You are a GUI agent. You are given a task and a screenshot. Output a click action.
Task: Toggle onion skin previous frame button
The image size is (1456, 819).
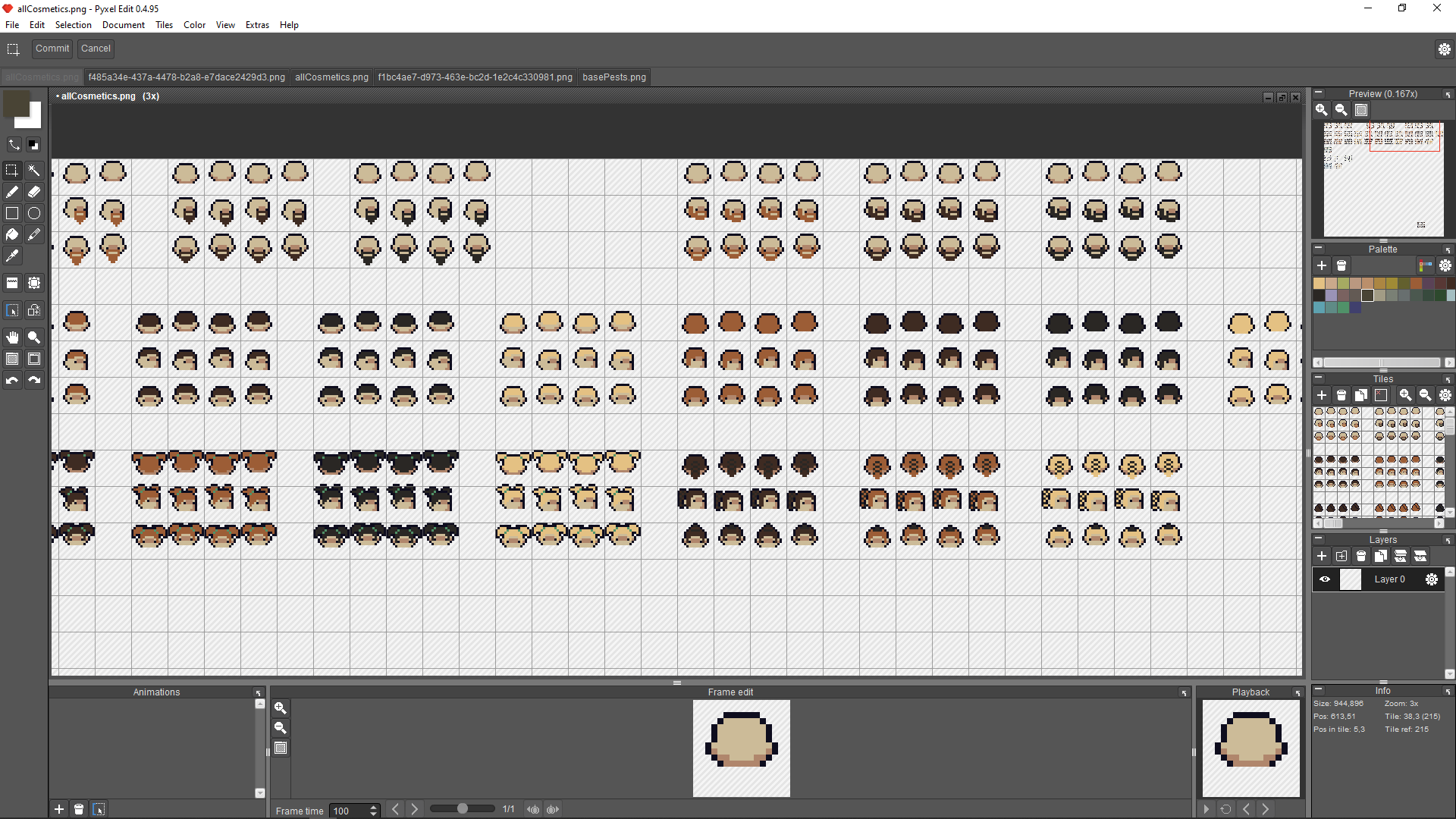(533, 810)
